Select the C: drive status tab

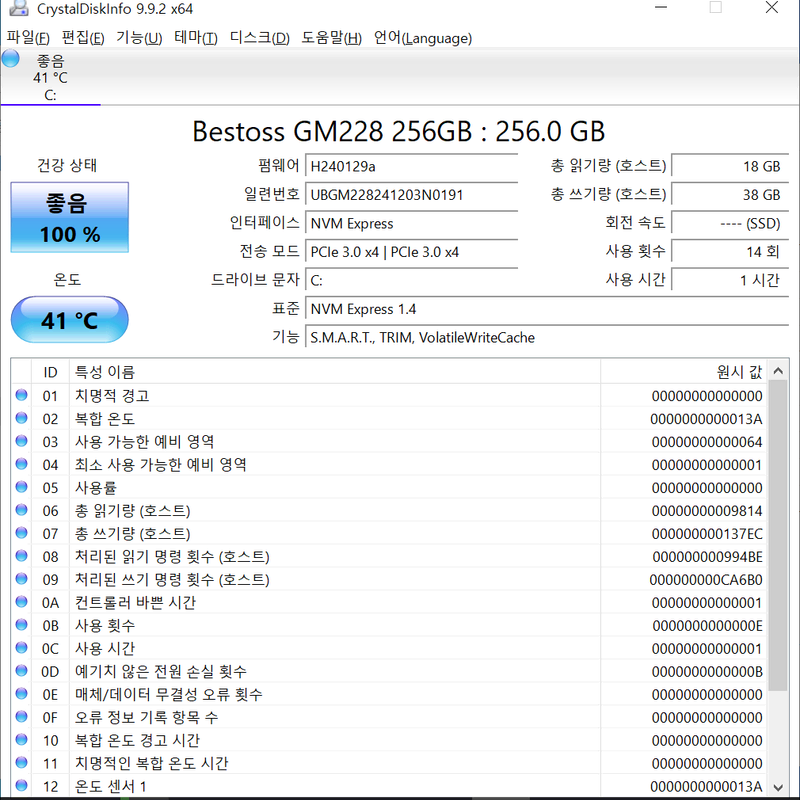(51, 77)
